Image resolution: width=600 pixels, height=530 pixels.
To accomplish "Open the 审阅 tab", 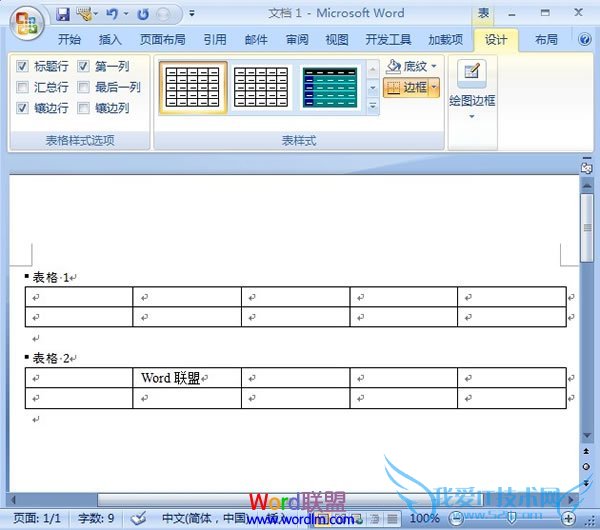I will [297, 39].
